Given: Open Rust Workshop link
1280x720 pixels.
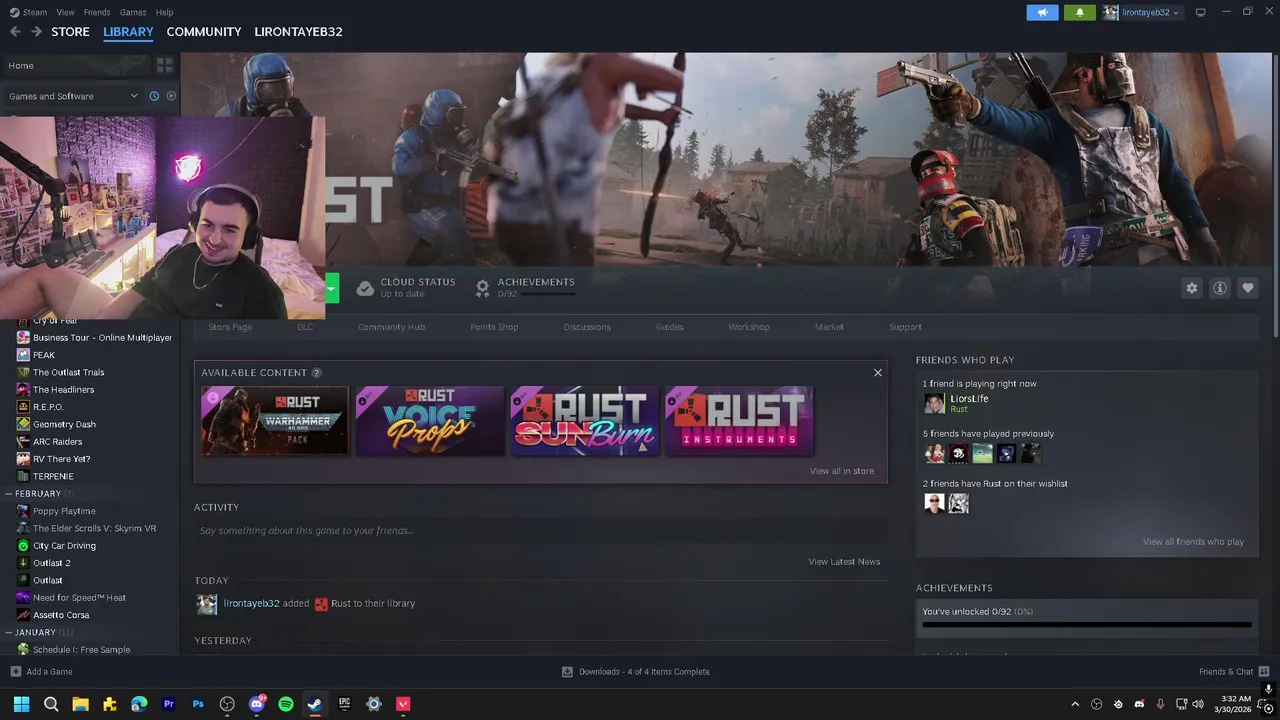Looking at the screenshot, I should tap(749, 327).
